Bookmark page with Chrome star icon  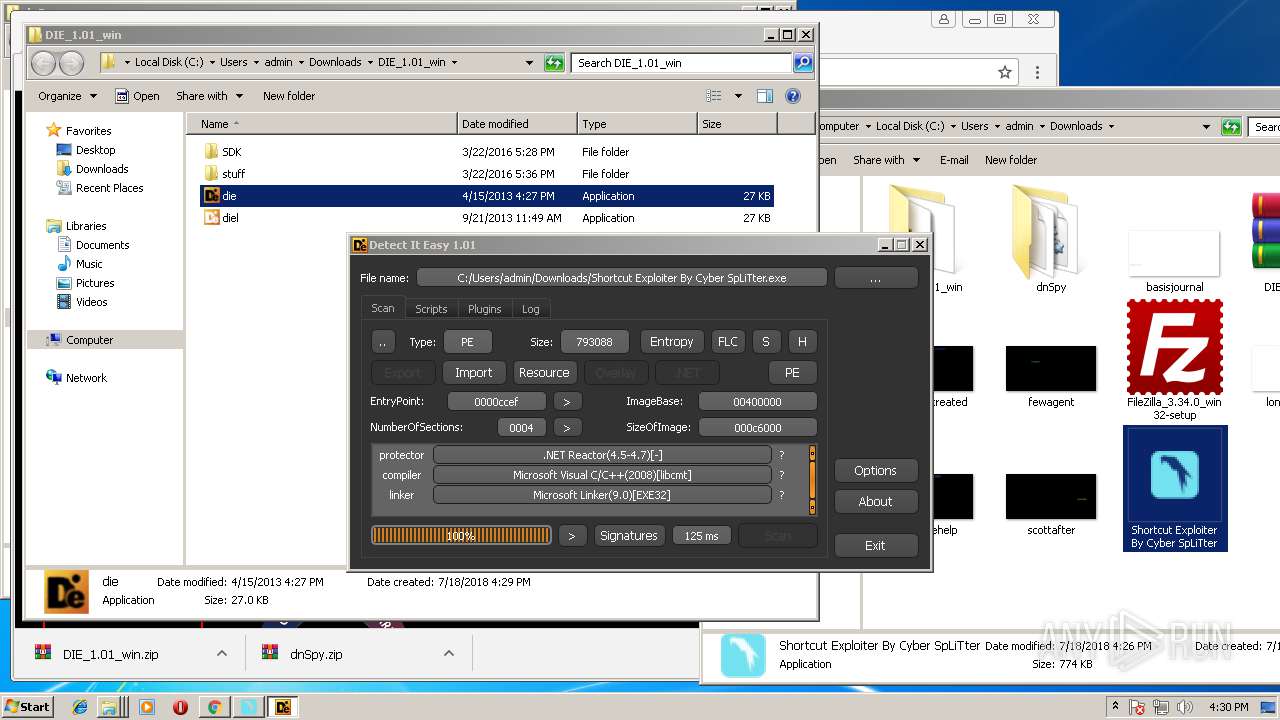[x=1005, y=72]
